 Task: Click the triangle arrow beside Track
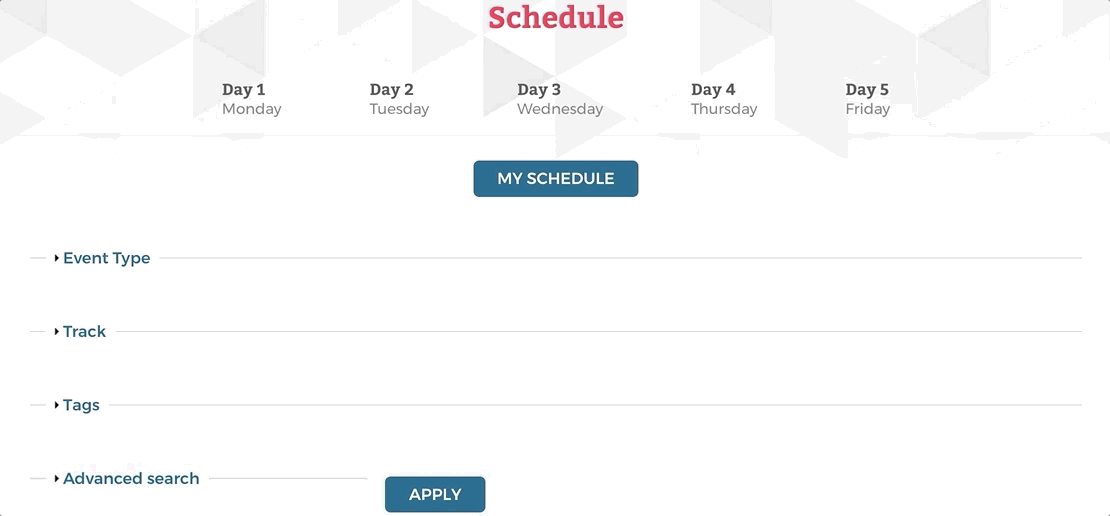point(57,331)
